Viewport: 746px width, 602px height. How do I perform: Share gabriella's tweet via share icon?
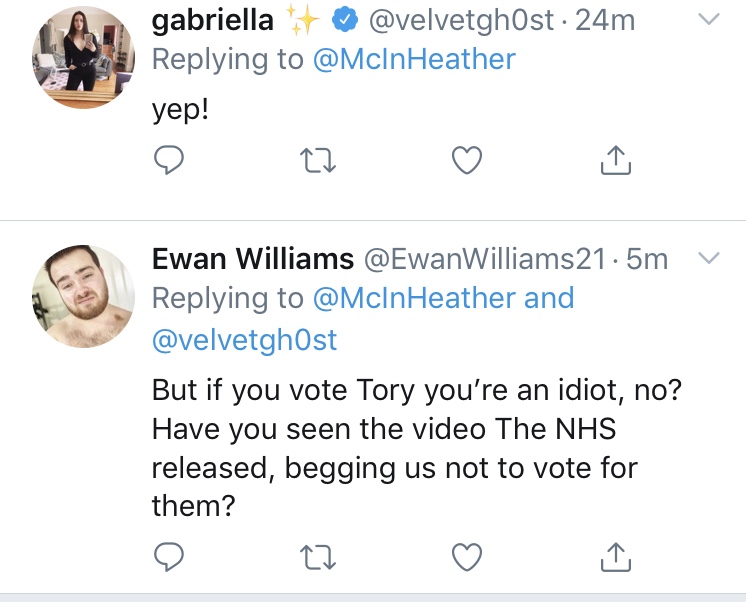616,160
